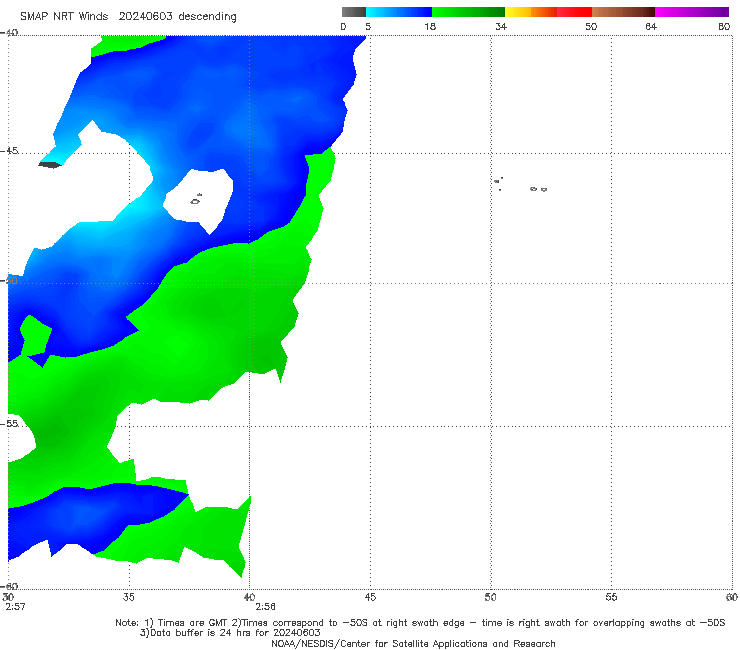The image size is (740, 650).
Task: Click the gray 0-5 segment of the color bar
Action: pos(354,12)
